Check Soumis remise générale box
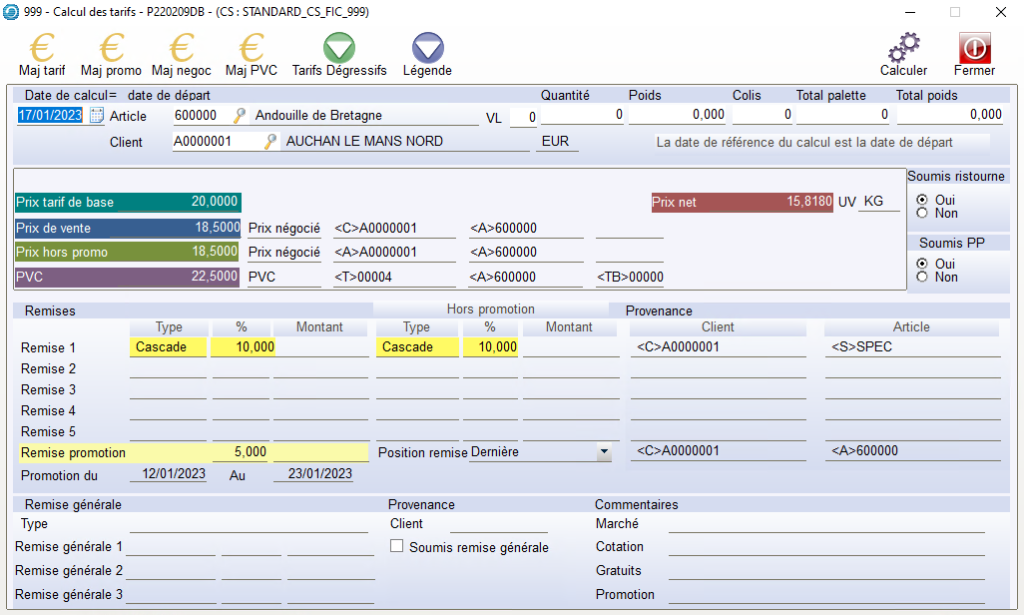 tap(397, 547)
